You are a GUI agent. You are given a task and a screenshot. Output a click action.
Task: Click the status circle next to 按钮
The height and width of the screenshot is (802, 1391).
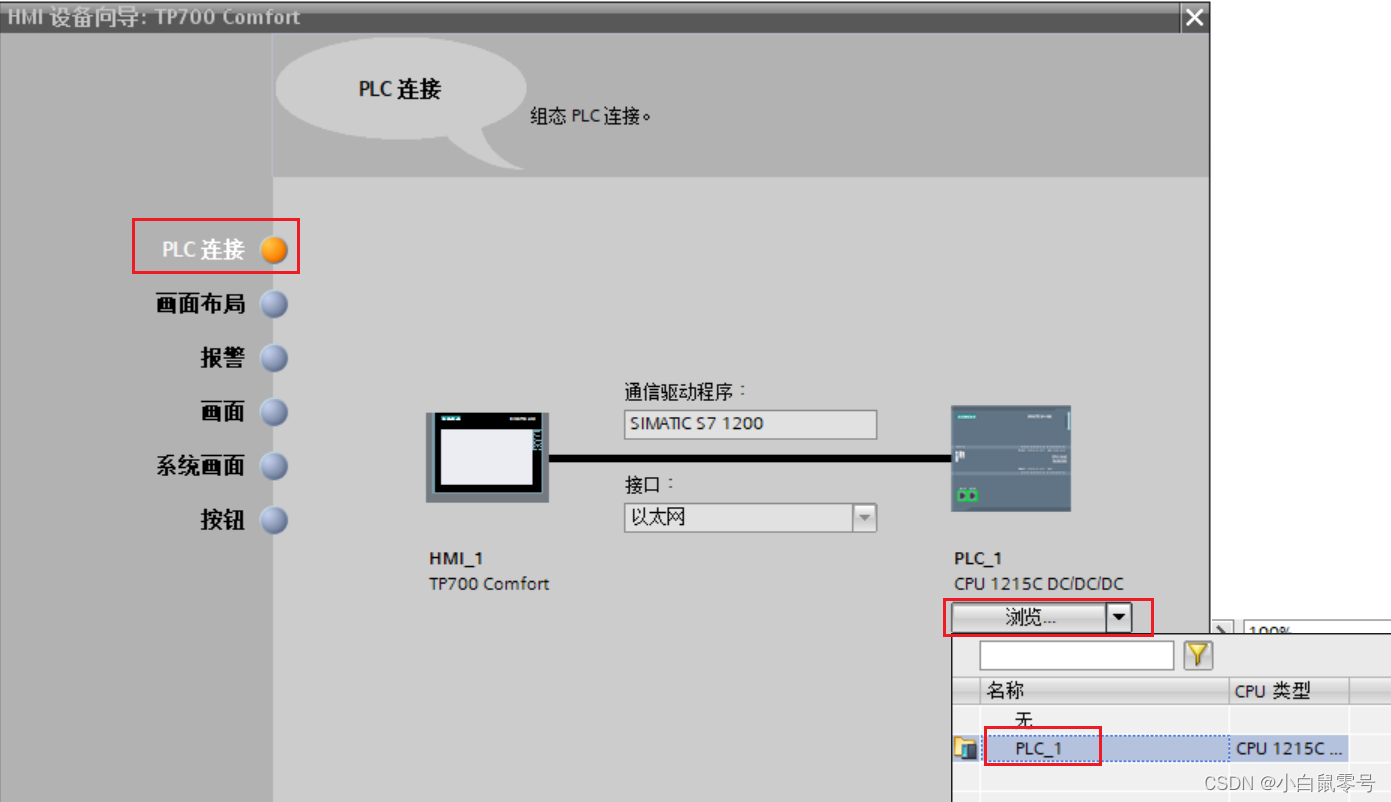click(x=273, y=520)
